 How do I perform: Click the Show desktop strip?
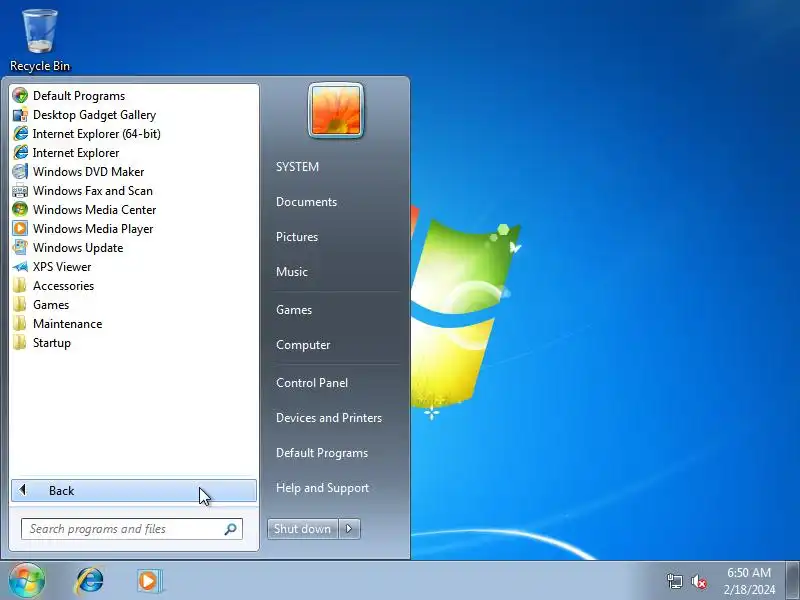point(792,581)
